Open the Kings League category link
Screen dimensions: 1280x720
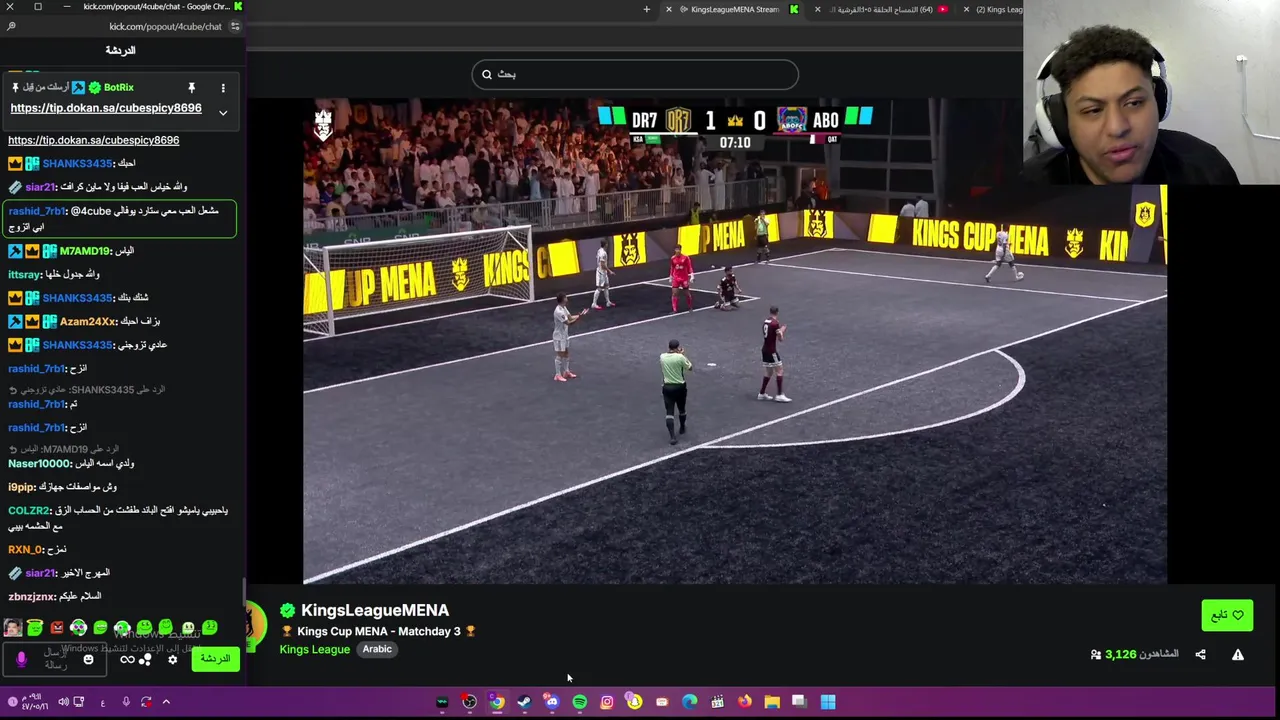315,649
